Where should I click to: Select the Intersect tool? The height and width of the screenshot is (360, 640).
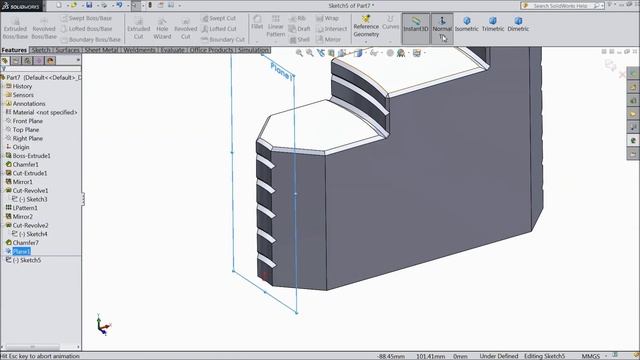(x=331, y=29)
